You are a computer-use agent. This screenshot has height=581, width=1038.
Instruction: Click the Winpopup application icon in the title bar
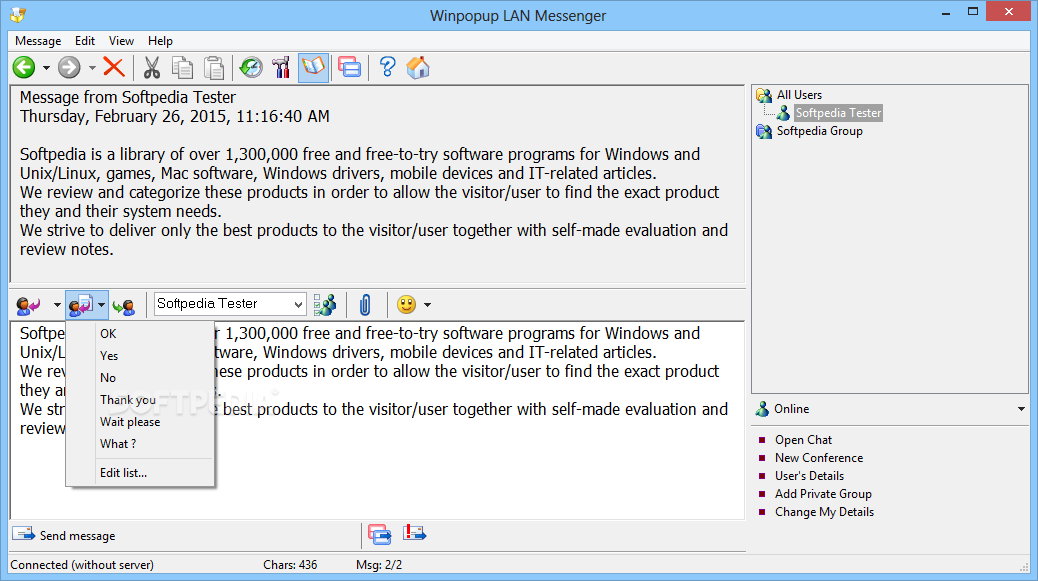point(18,15)
